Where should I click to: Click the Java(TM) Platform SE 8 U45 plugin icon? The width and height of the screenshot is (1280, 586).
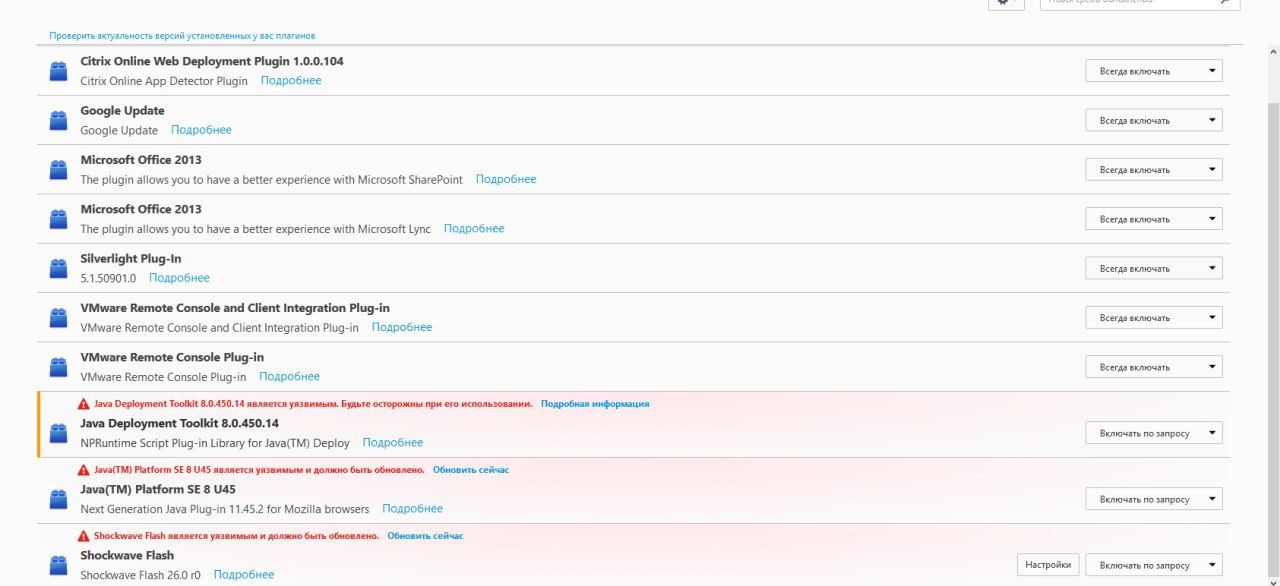(58, 498)
